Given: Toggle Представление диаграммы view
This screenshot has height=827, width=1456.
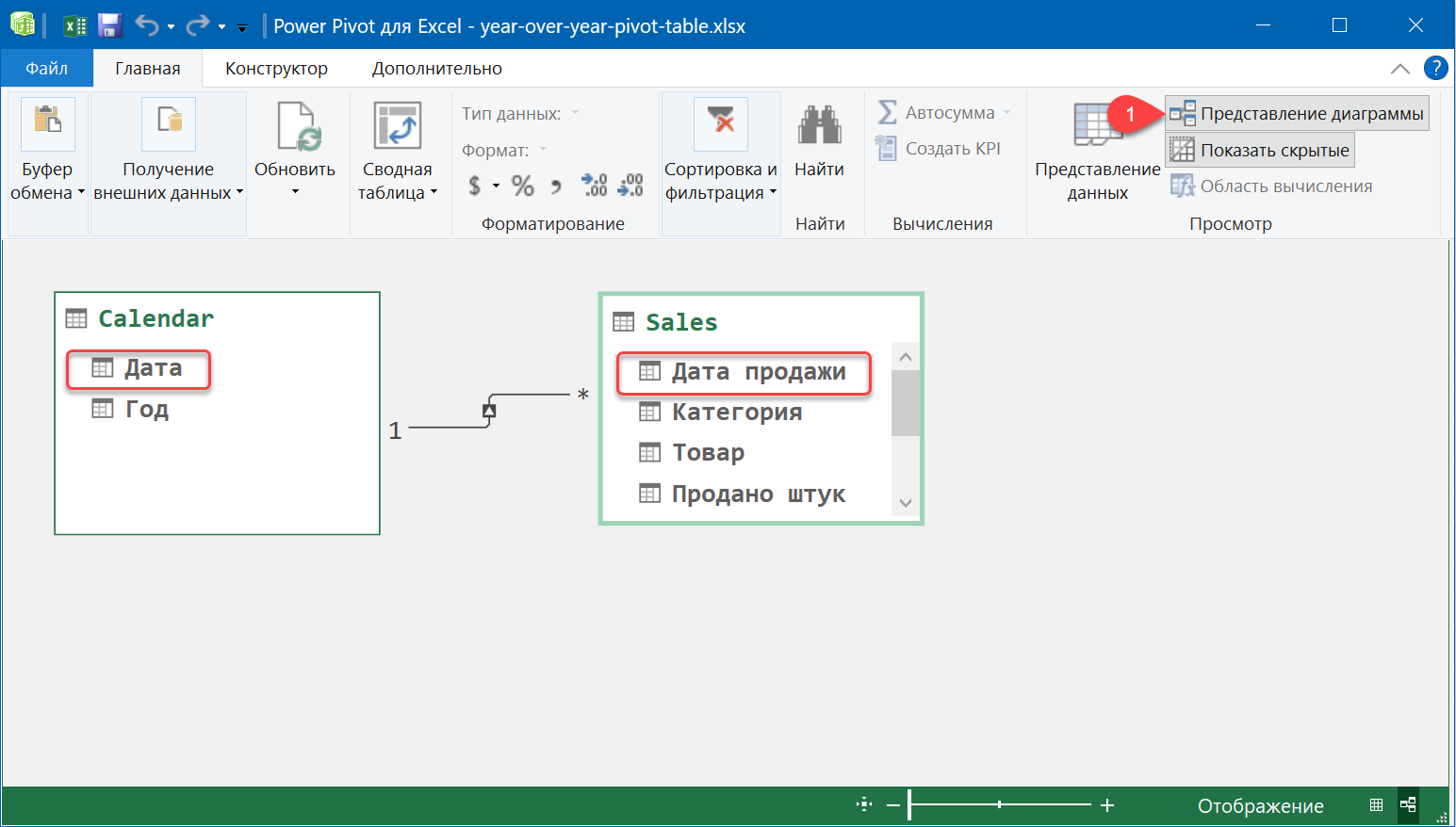Looking at the screenshot, I should point(1298,113).
